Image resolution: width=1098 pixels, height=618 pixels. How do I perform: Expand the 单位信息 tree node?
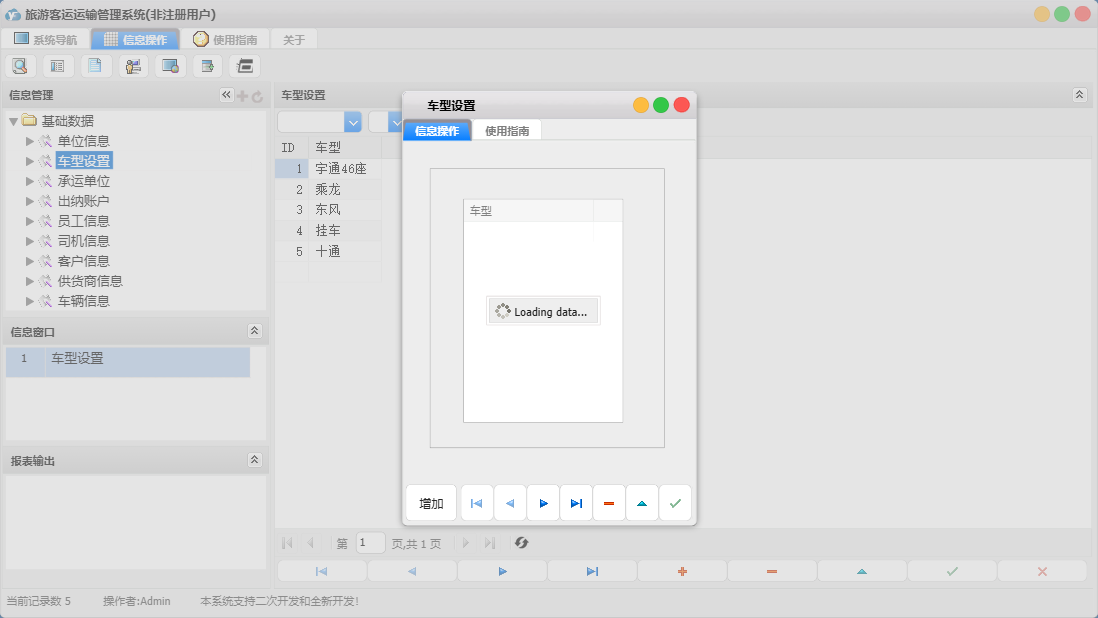tap(30, 141)
